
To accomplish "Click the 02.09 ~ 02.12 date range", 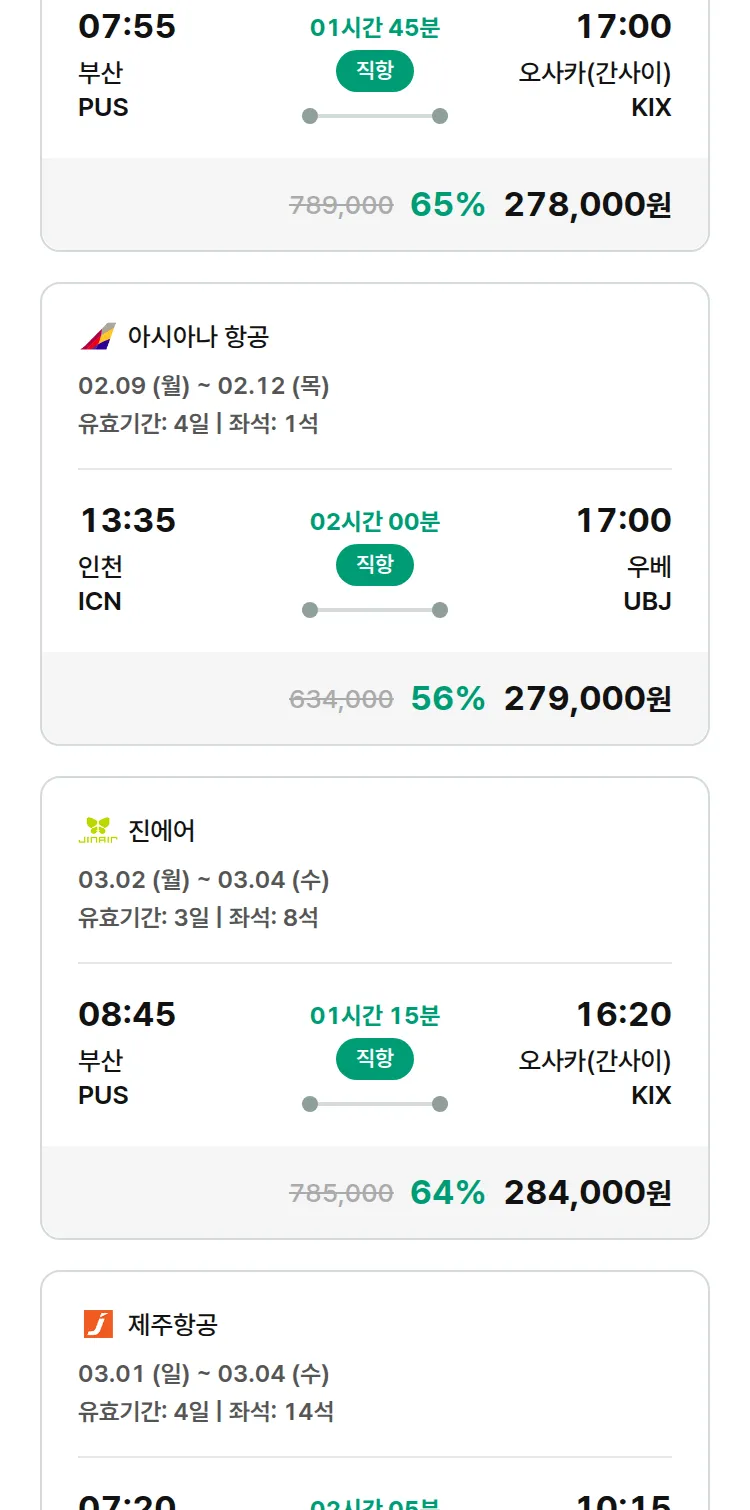I will point(204,386).
